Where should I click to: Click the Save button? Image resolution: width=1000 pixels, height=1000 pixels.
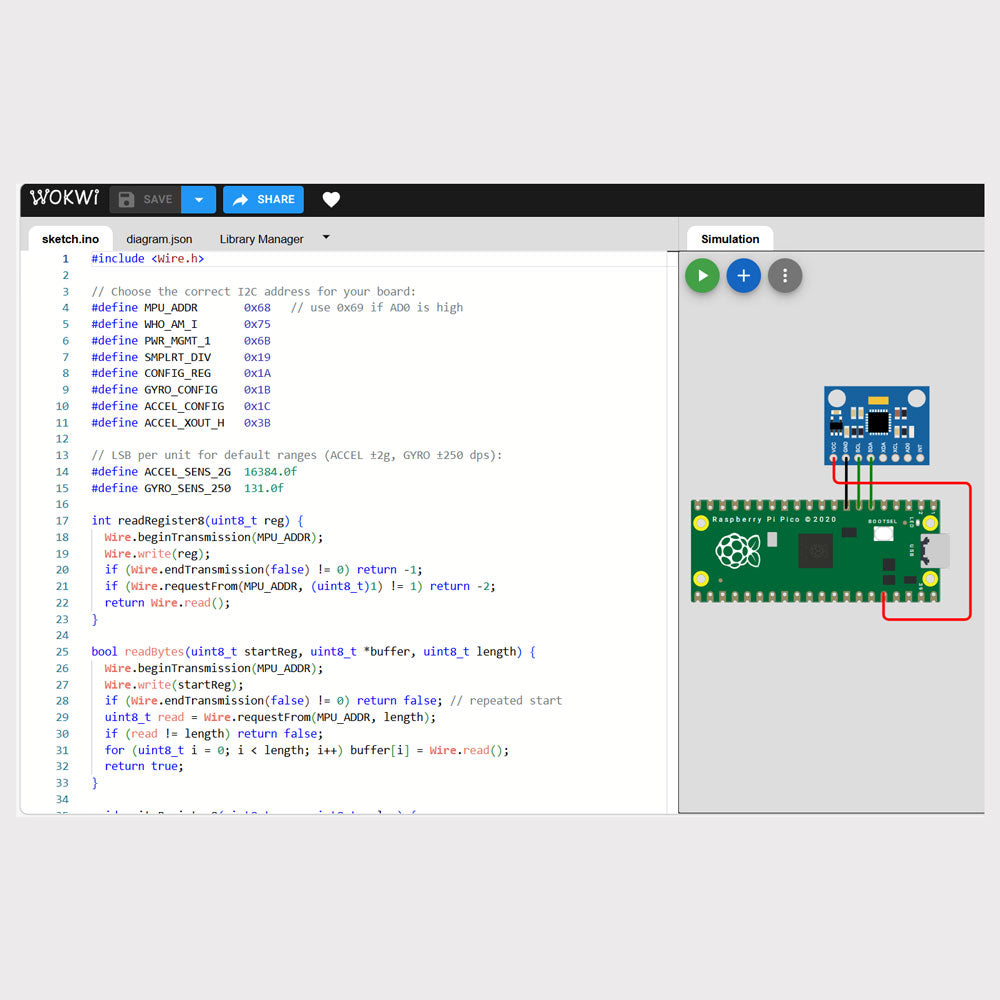pos(146,199)
